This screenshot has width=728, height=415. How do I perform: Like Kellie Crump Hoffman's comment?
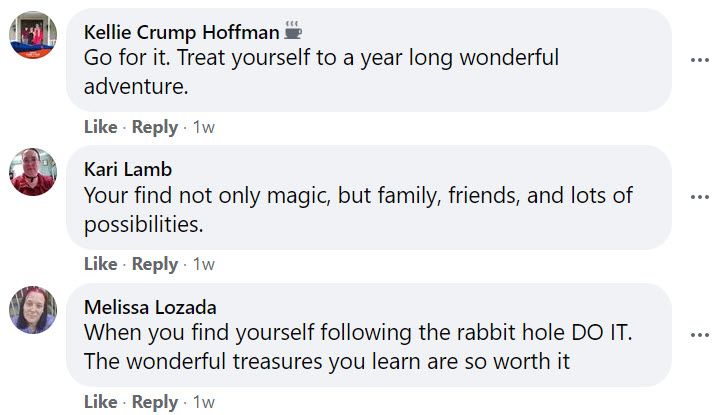tap(100, 127)
